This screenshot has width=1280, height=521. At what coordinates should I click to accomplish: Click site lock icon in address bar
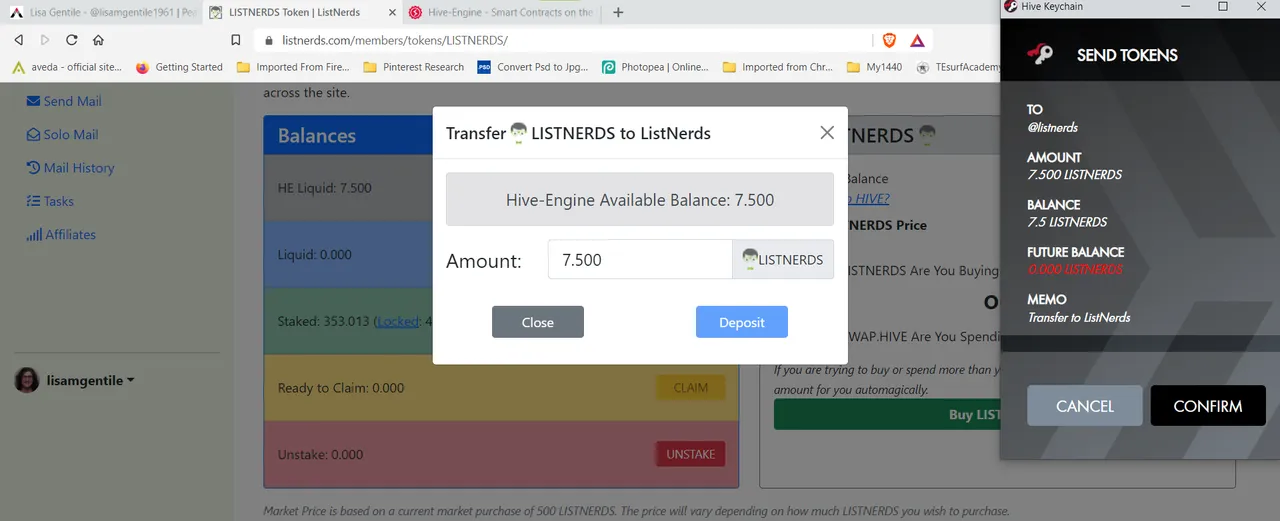pos(268,40)
